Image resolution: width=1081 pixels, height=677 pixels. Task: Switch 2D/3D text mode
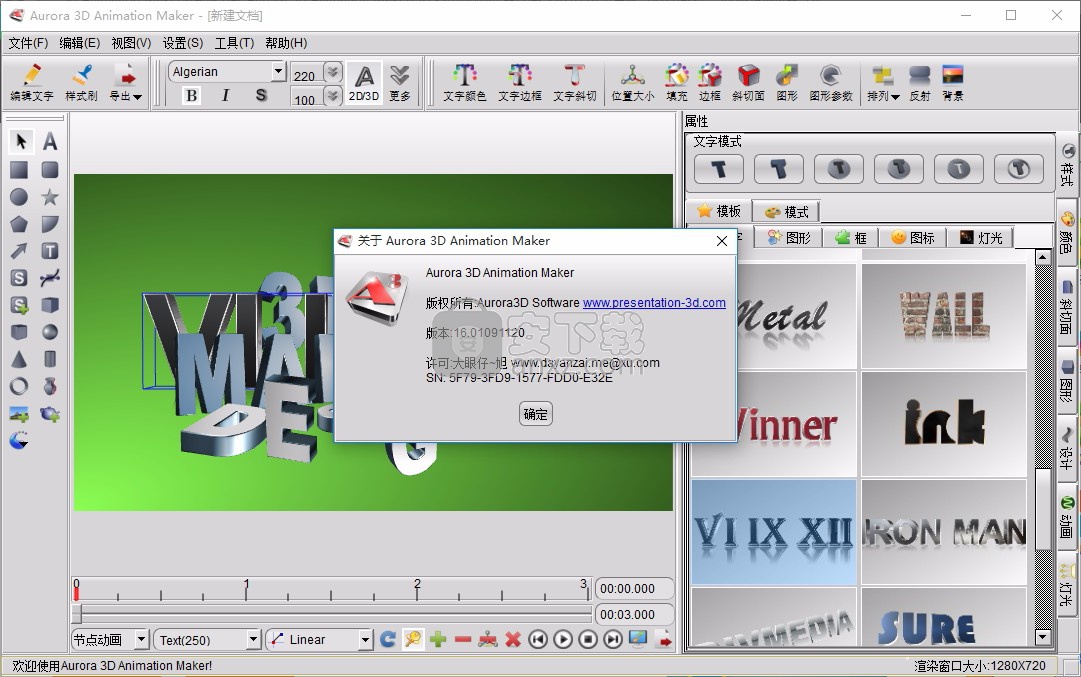coord(364,83)
